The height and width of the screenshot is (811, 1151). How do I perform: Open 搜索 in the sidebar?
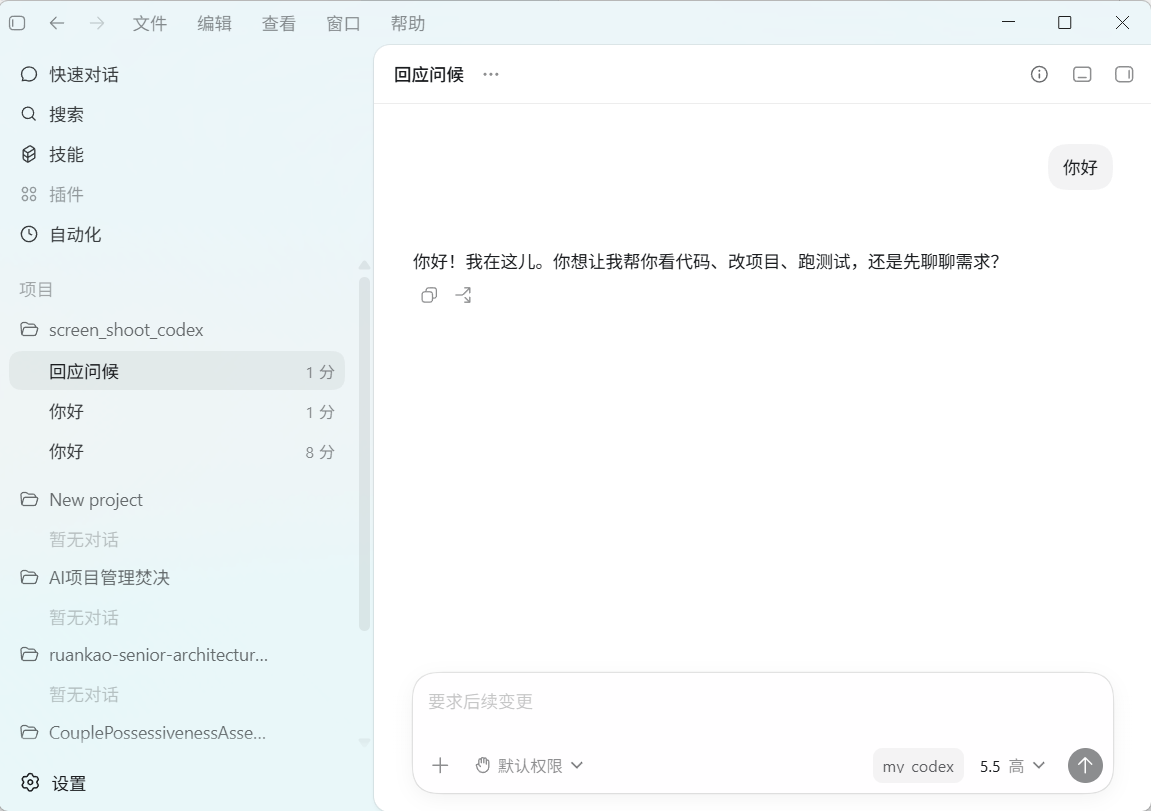[x=177, y=114]
